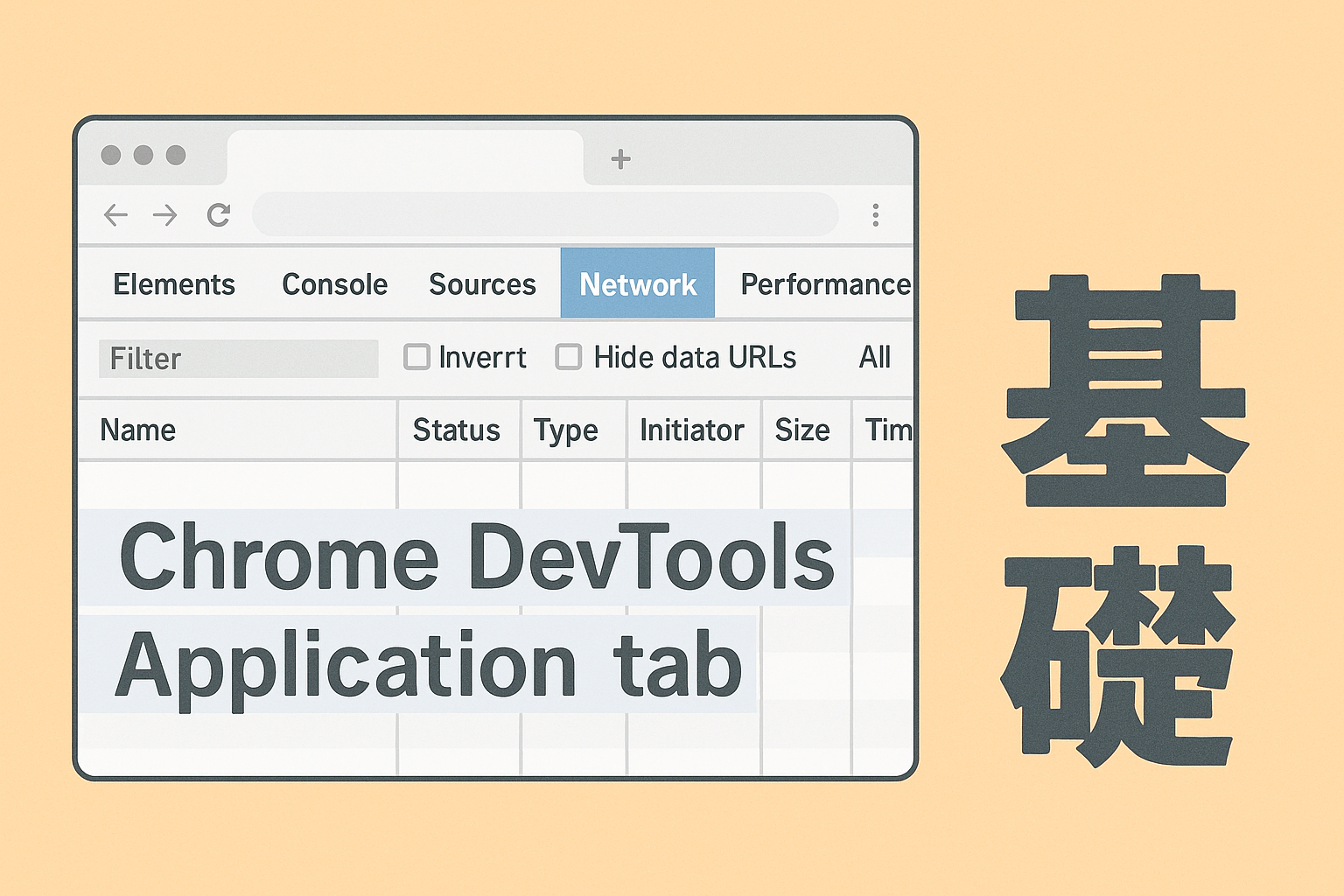Viewport: 1344px width, 896px height.
Task: Click the browser address bar
Action: click(x=542, y=215)
